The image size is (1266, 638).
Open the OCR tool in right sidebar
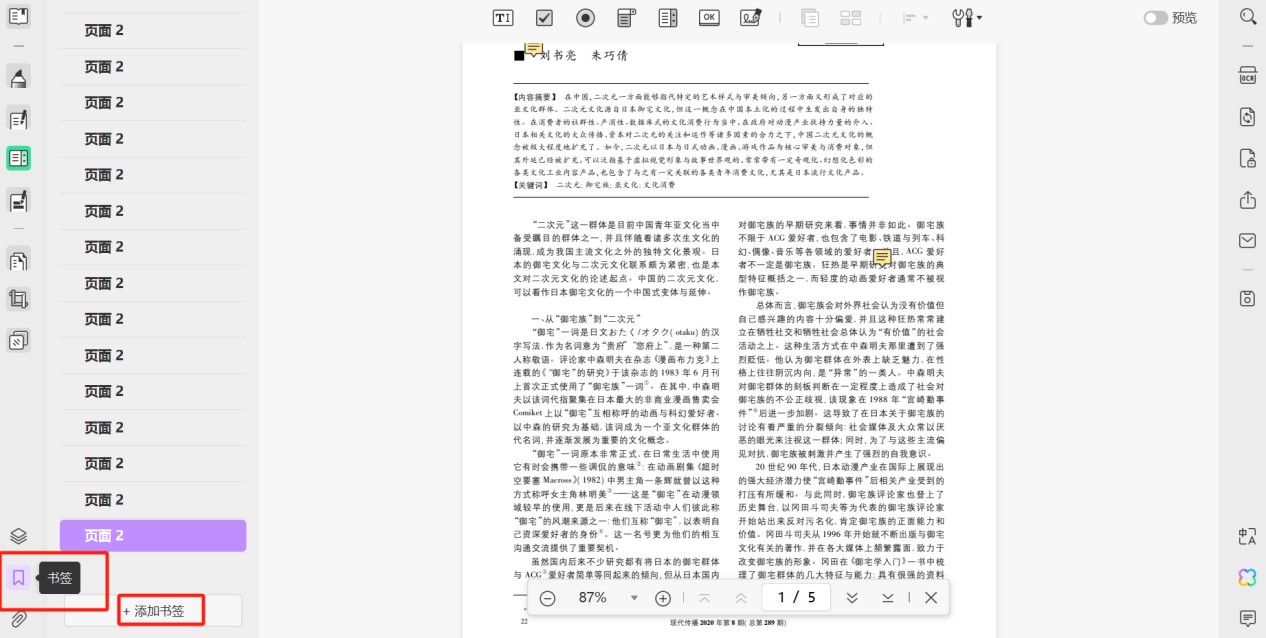[x=1247, y=75]
